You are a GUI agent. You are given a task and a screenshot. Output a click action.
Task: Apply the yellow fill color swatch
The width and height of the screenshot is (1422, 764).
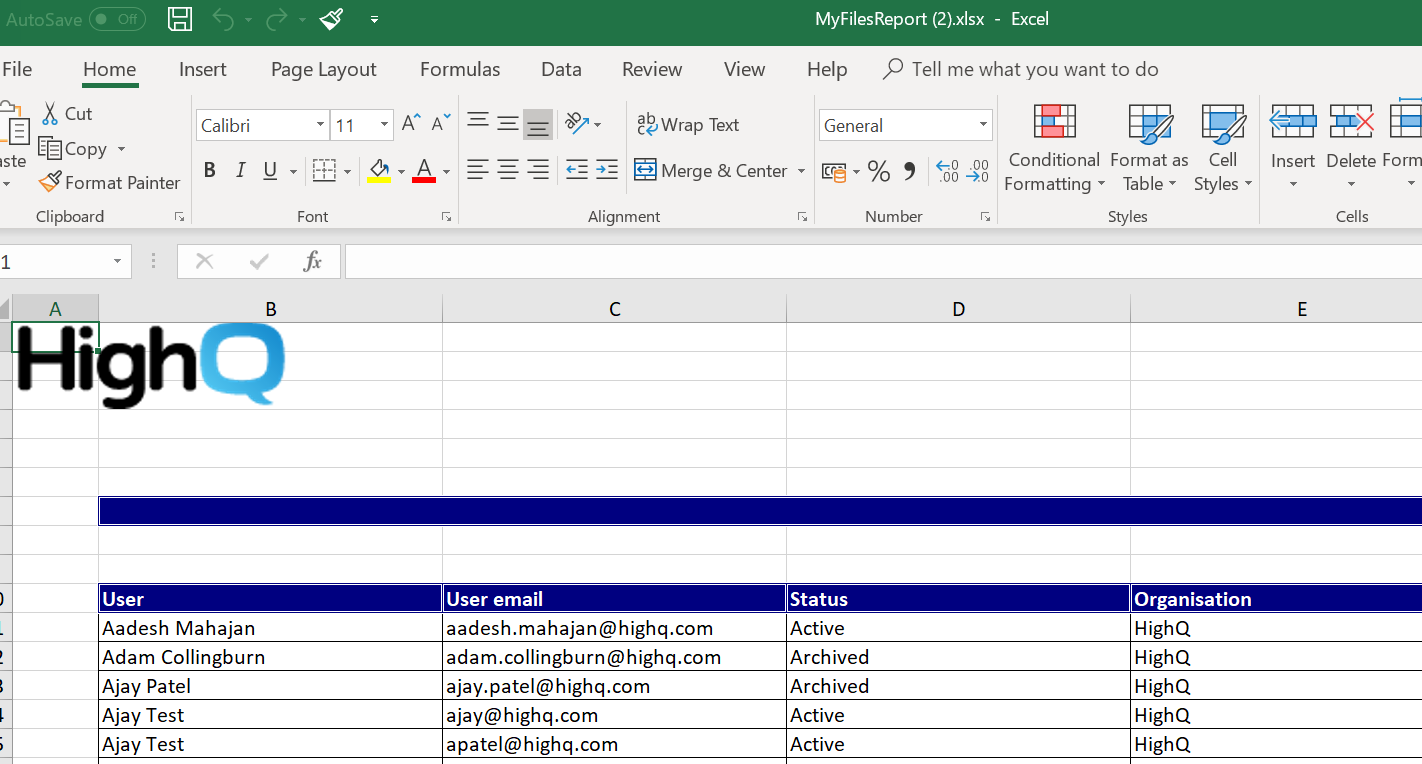(379, 171)
